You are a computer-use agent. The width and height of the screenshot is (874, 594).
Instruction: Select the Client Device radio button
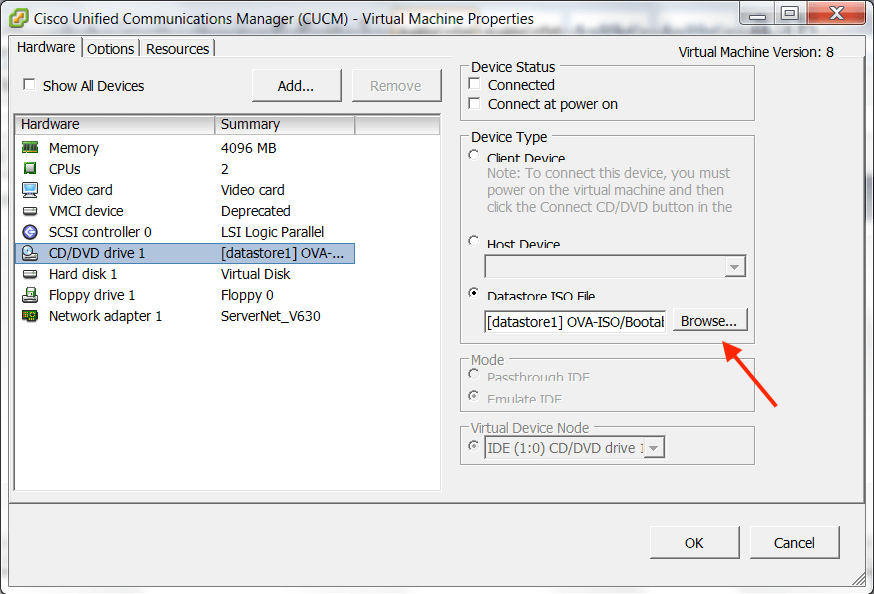(x=474, y=155)
